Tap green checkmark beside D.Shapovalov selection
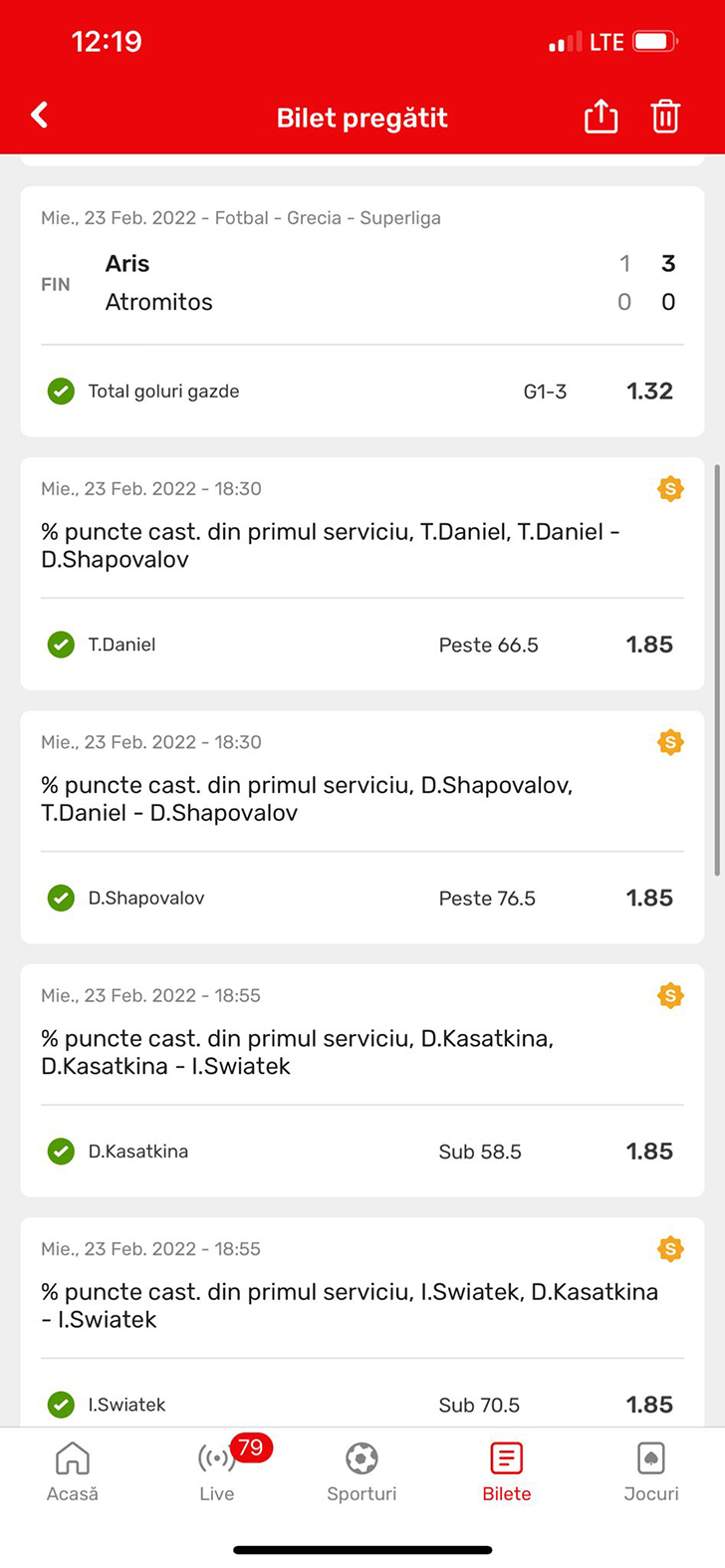 61,899
